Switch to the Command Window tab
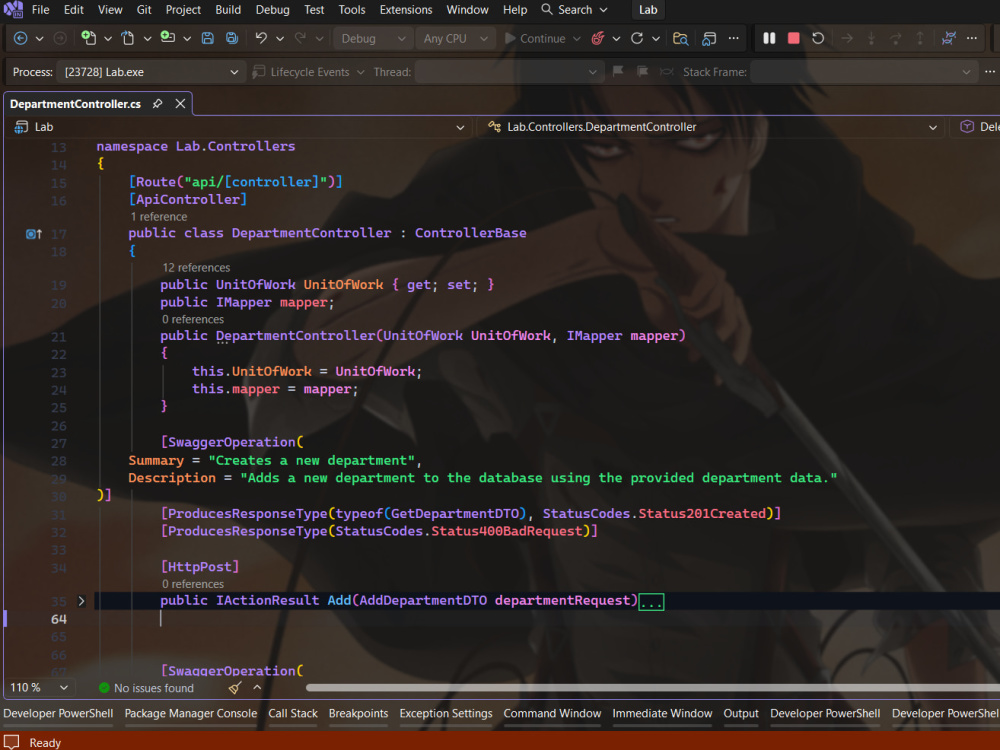Screen dimensions: 1000x750 552,714
